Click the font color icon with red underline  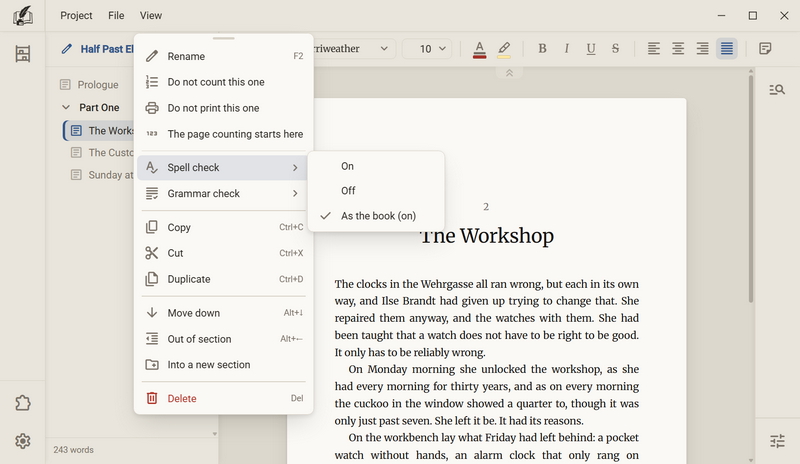pyautogui.click(x=479, y=50)
